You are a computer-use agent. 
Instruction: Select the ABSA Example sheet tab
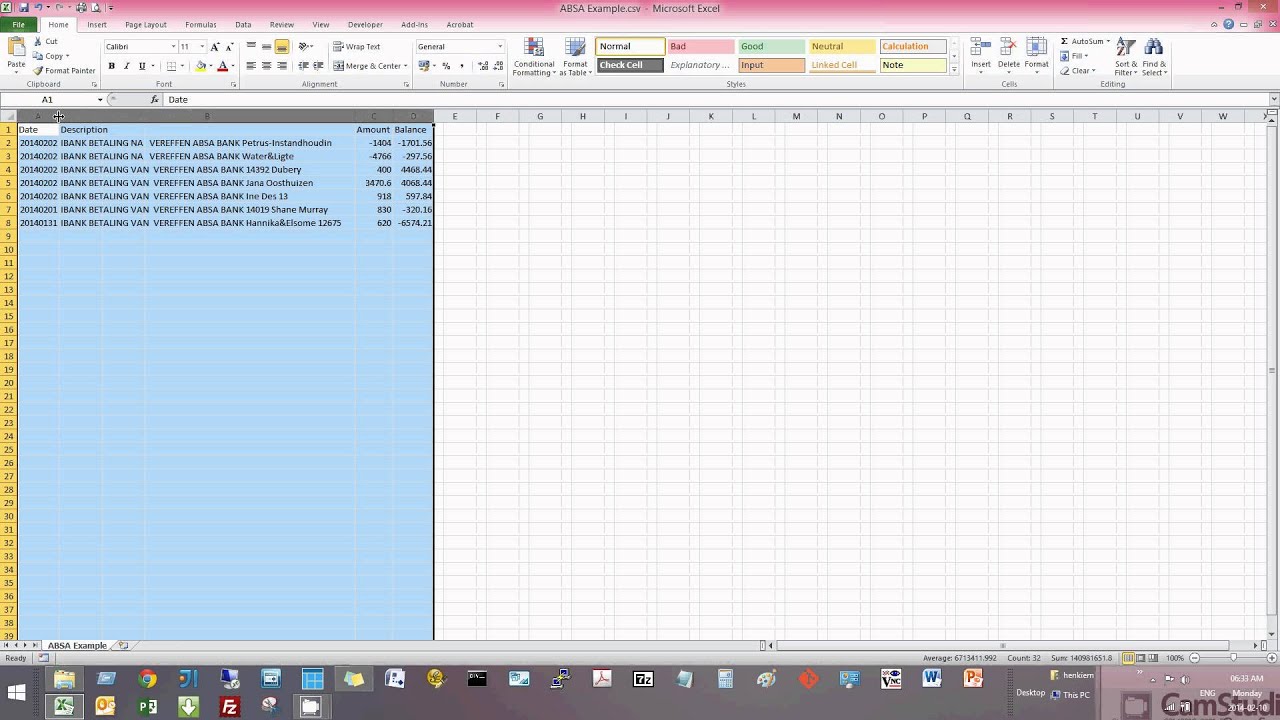77,646
